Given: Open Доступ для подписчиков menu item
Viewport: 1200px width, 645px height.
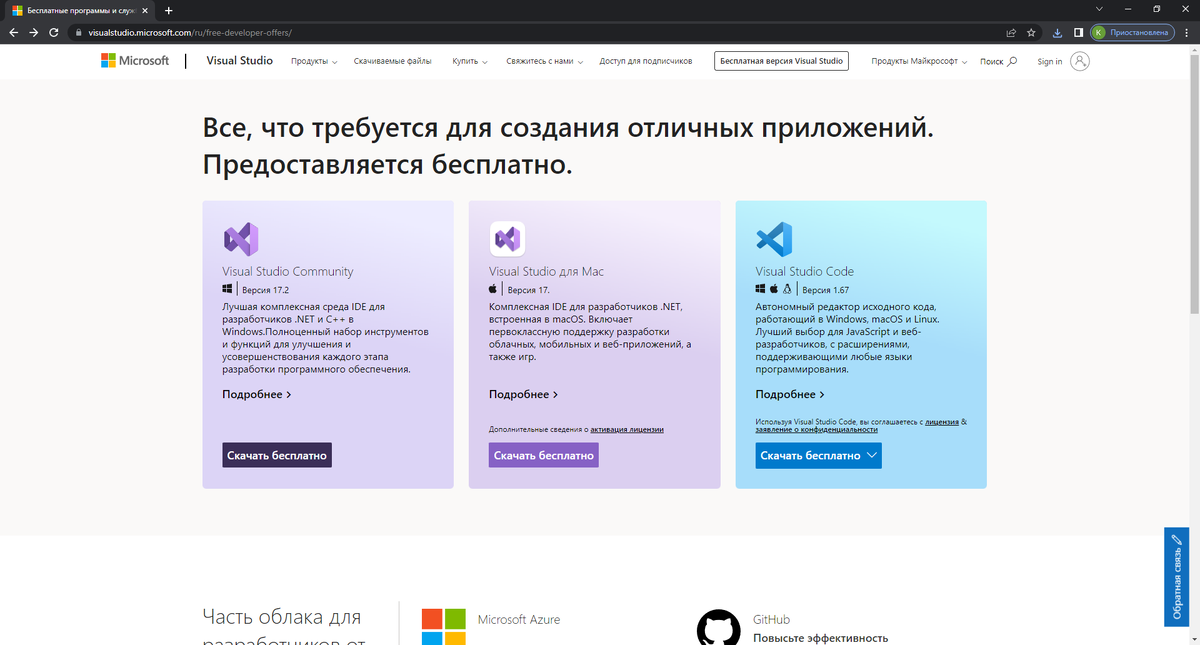Looking at the screenshot, I should [646, 61].
